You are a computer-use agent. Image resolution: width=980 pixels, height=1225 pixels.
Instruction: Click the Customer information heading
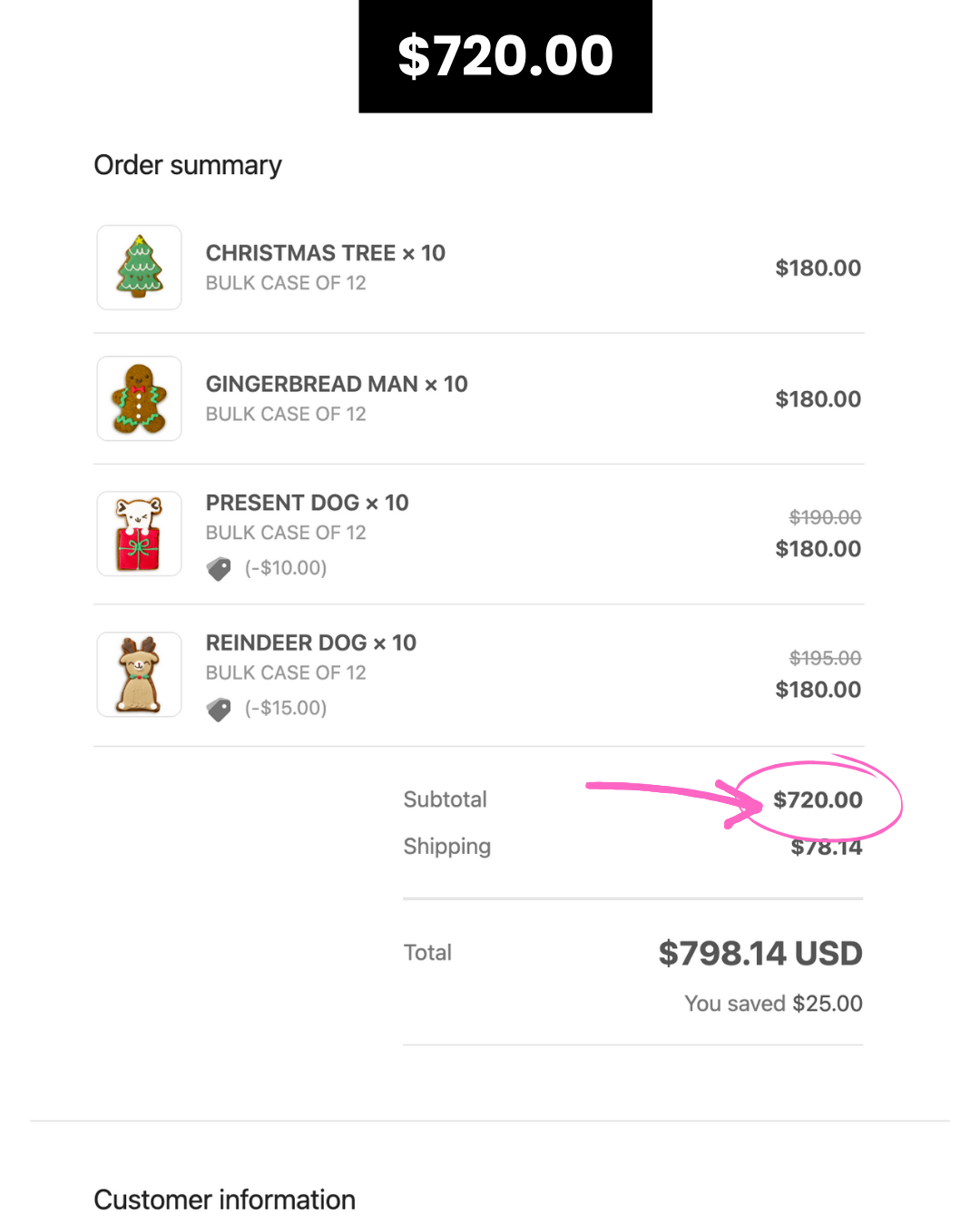tap(224, 1200)
